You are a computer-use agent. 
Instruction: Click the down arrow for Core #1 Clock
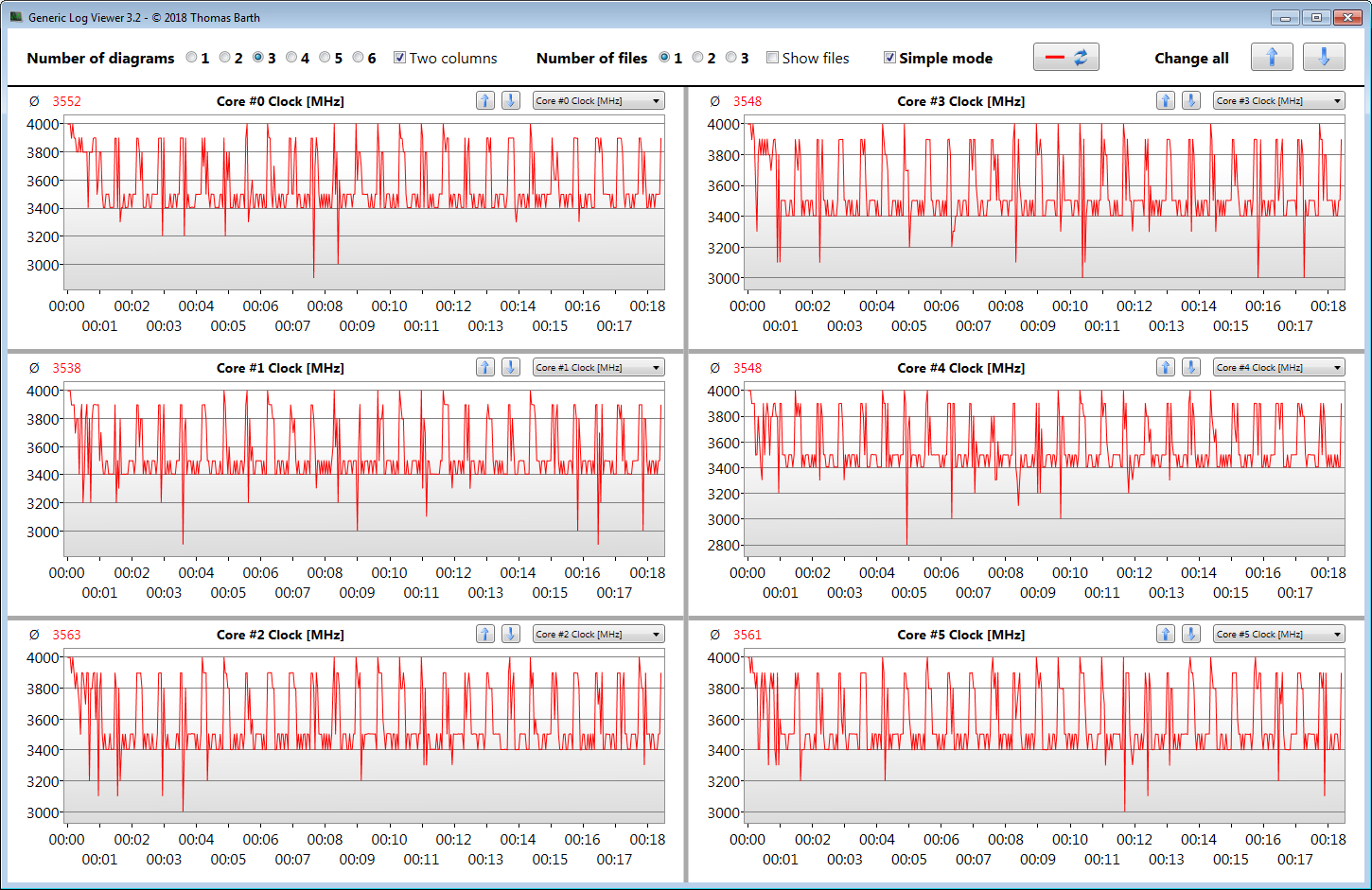[510, 367]
